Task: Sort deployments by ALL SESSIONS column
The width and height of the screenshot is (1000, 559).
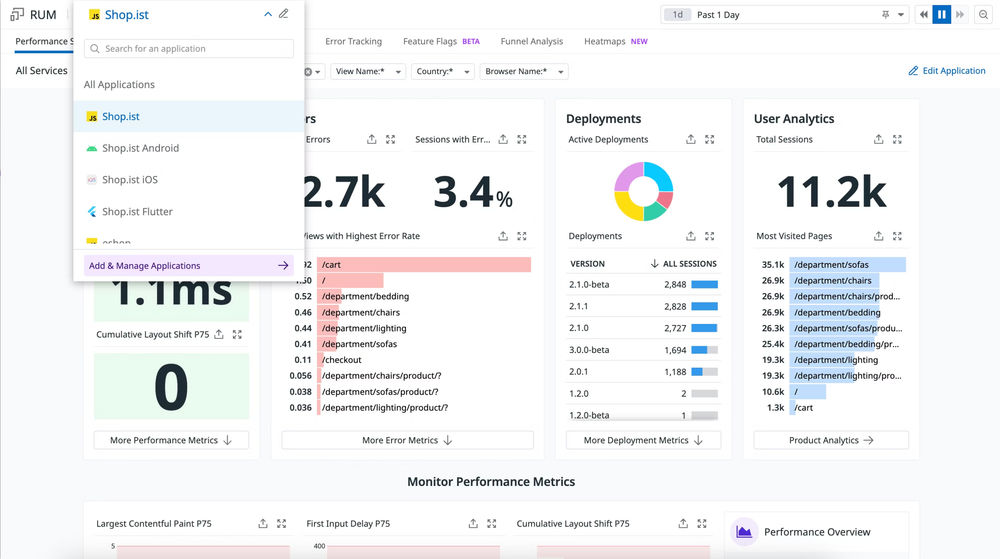Action: (x=684, y=263)
